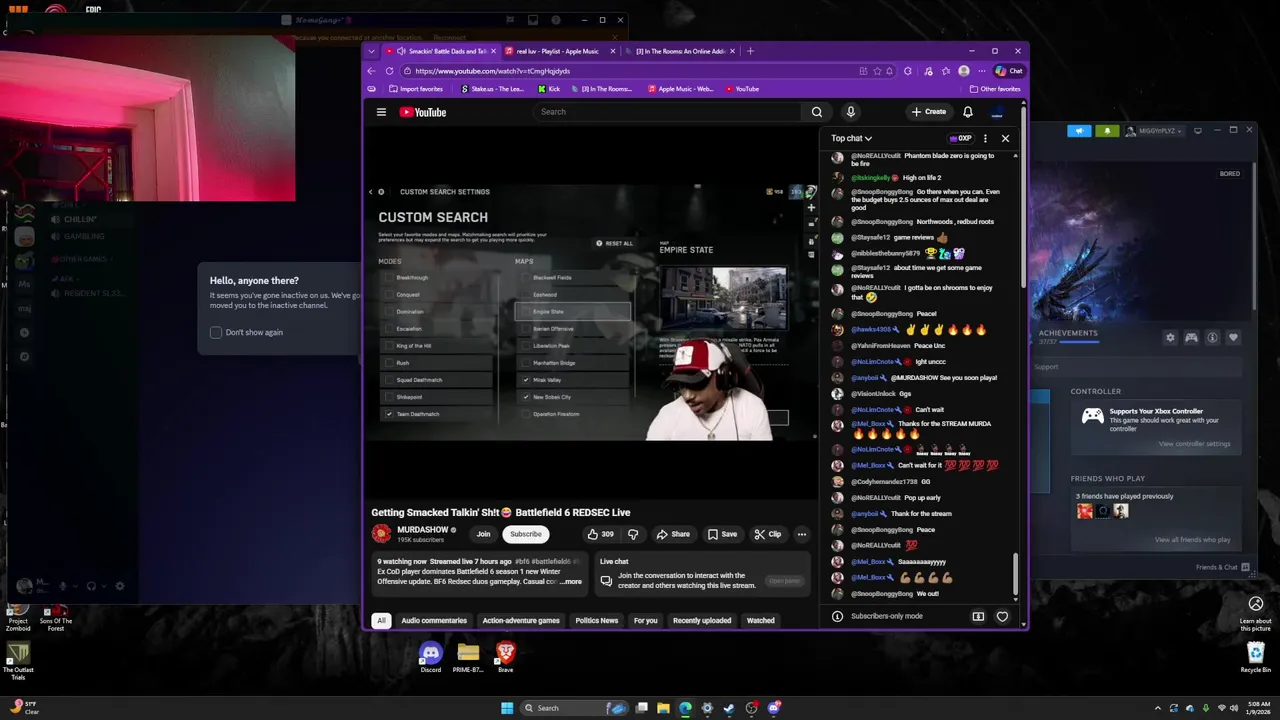Image resolution: width=1280 pixels, height=720 pixels.
Task: Expand the video description with ...more
Action: [x=571, y=582]
